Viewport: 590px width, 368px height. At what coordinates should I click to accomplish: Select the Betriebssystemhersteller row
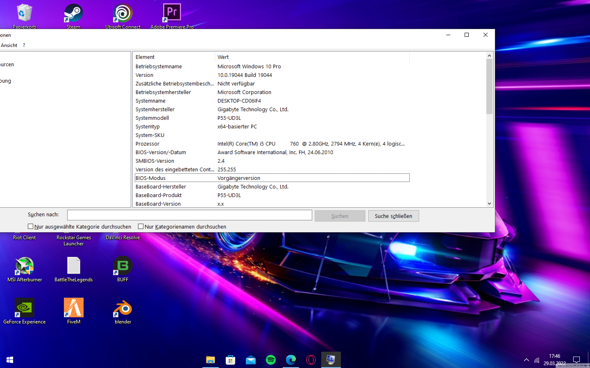[x=272, y=92]
